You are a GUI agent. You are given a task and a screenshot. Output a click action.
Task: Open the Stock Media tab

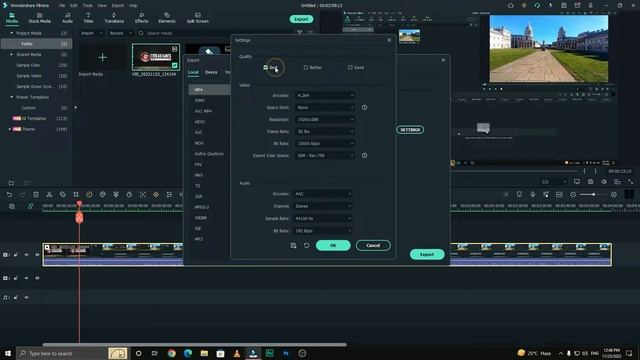(40, 18)
